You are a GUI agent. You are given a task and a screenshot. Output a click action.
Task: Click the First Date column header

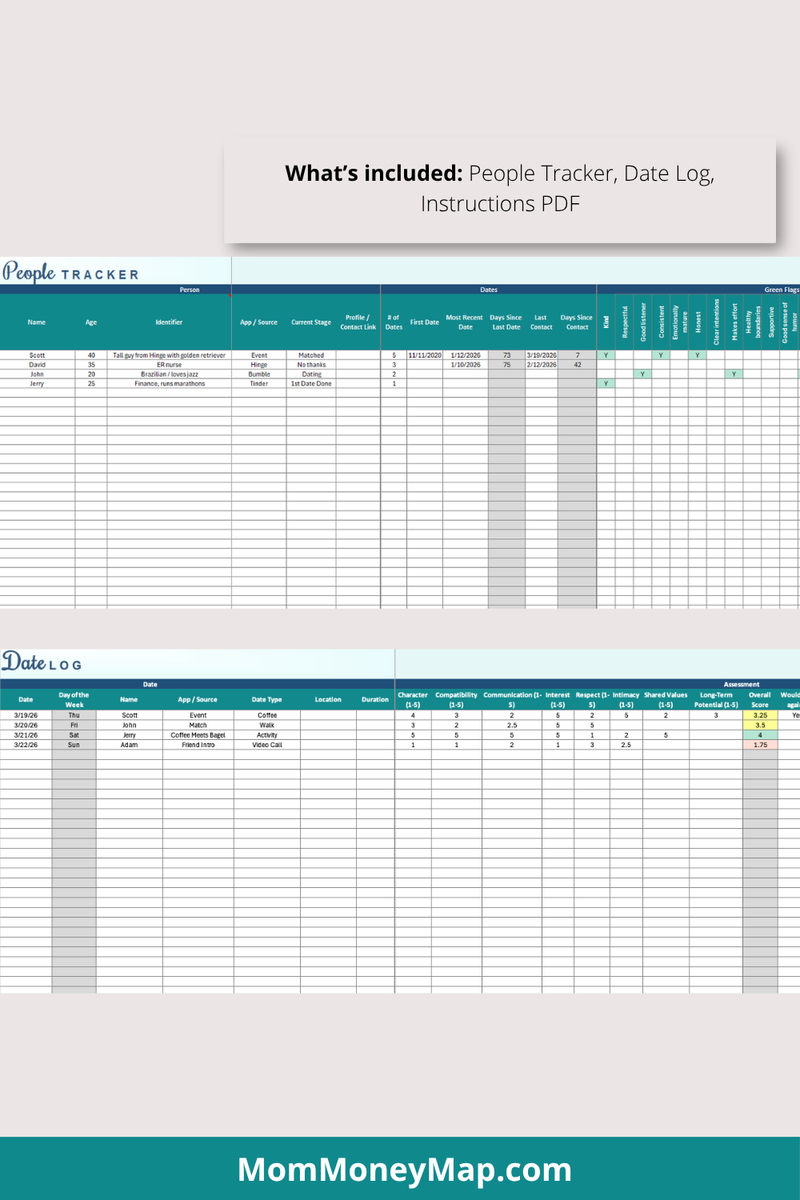(424, 322)
